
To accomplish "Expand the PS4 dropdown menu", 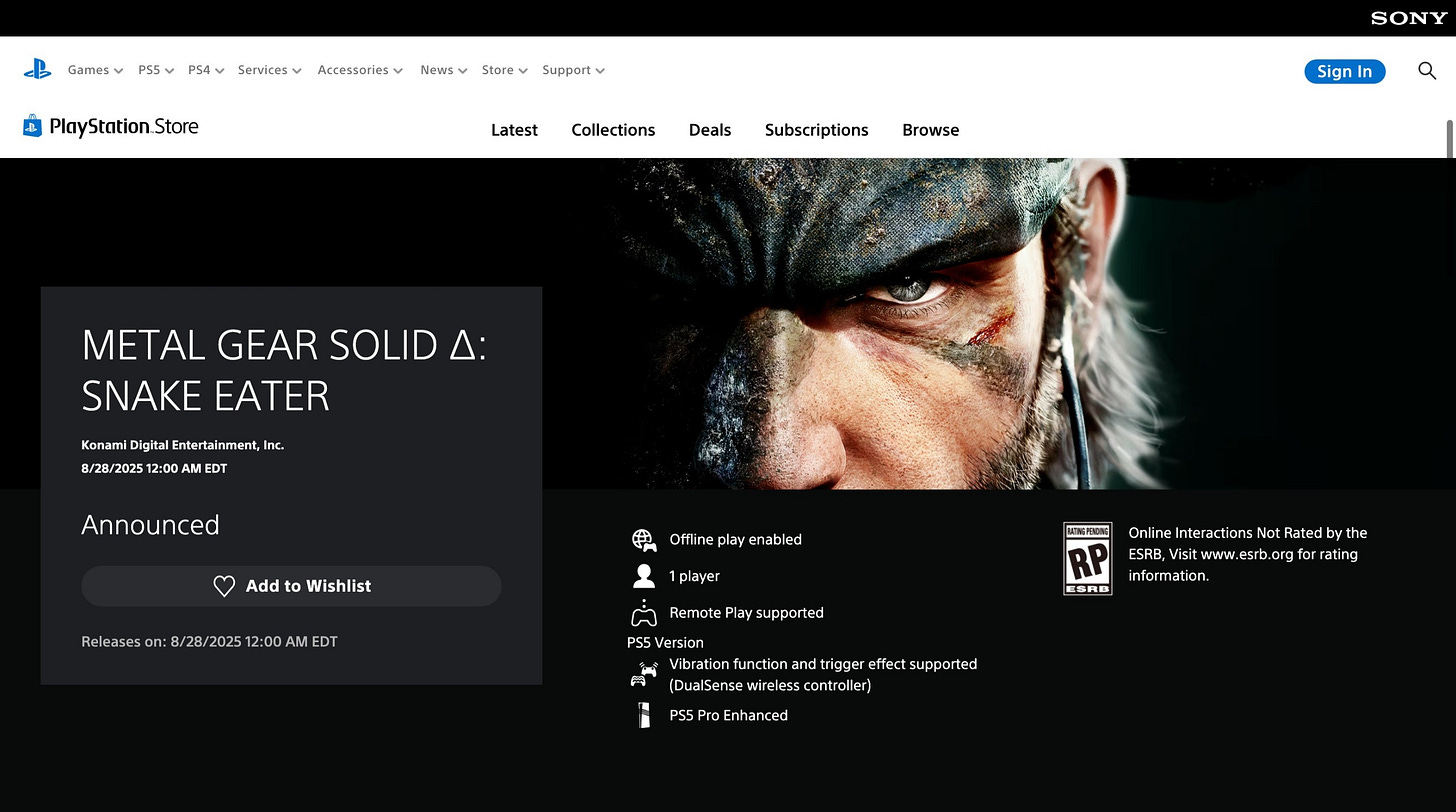I will (206, 70).
